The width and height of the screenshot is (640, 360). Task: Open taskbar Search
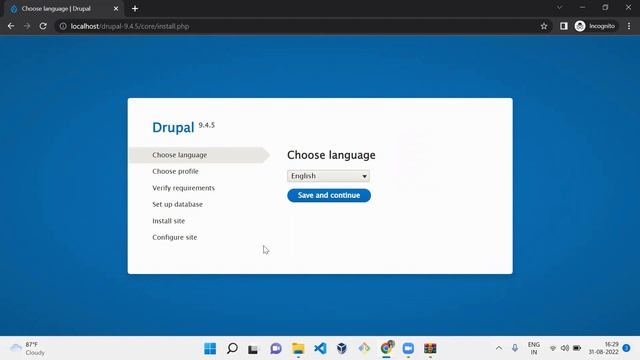[x=232, y=349]
